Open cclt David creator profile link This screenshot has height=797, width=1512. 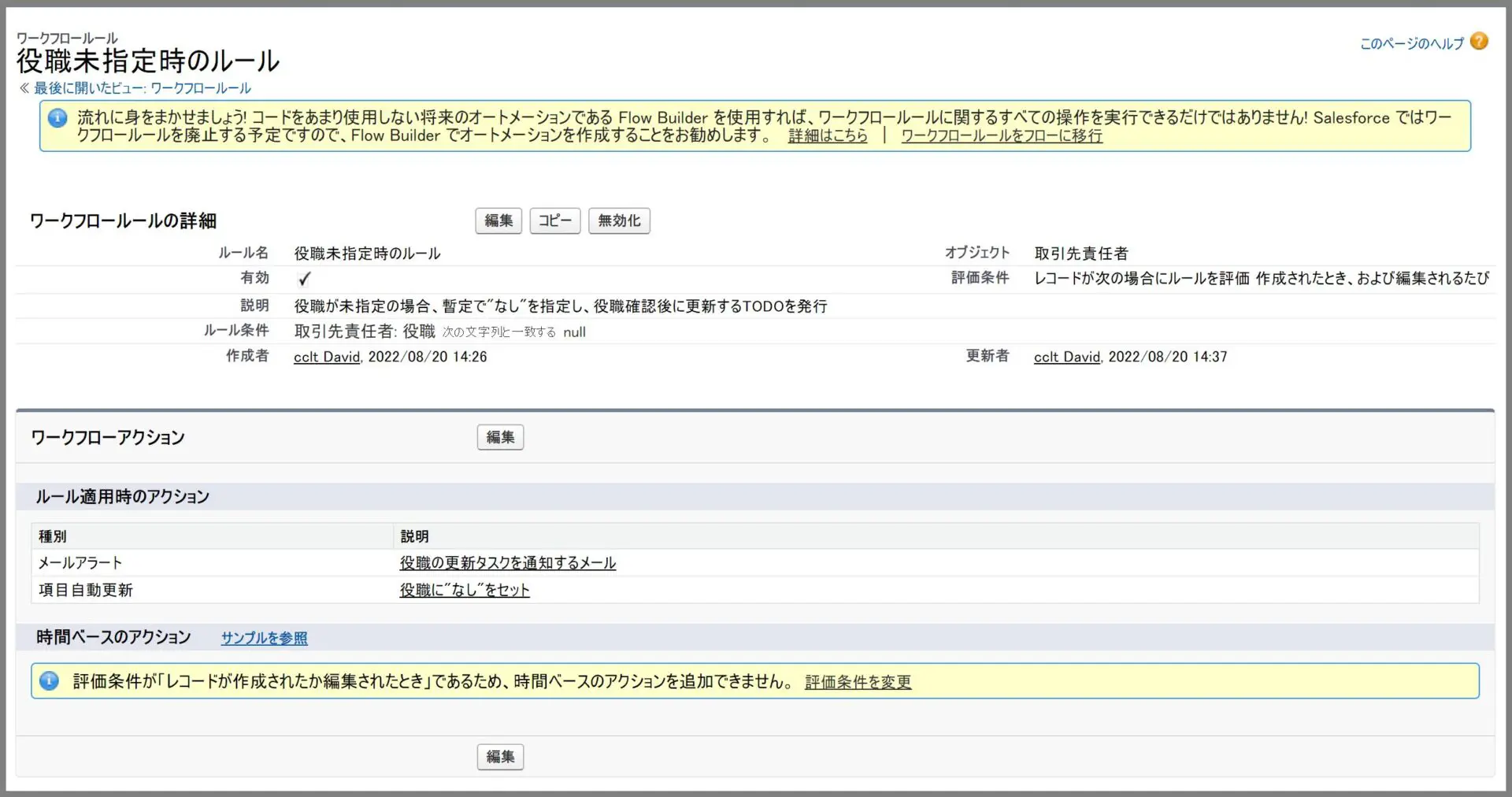pos(326,357)
